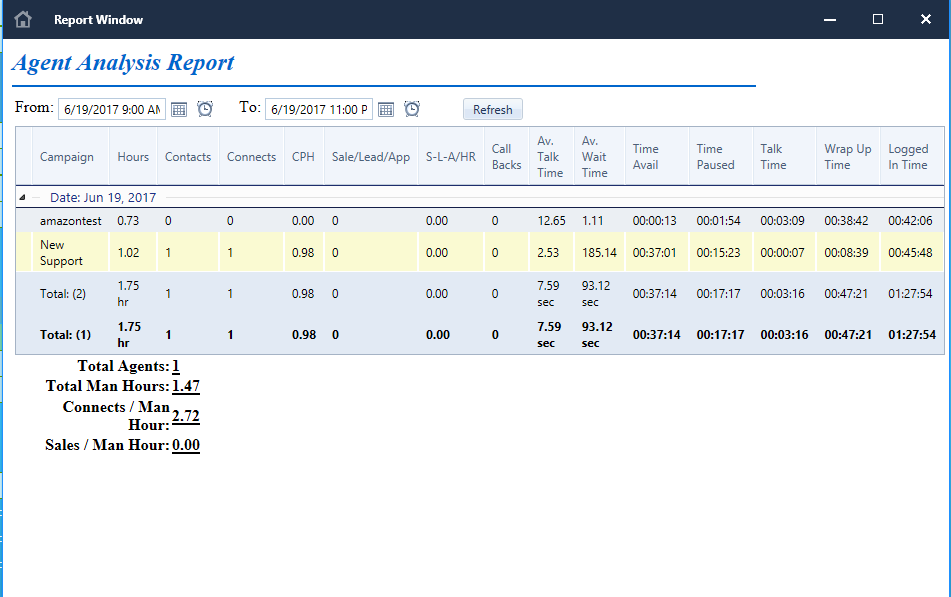
Task: Click Connects / Man Hour value 2.72
Action: (186, 416)
